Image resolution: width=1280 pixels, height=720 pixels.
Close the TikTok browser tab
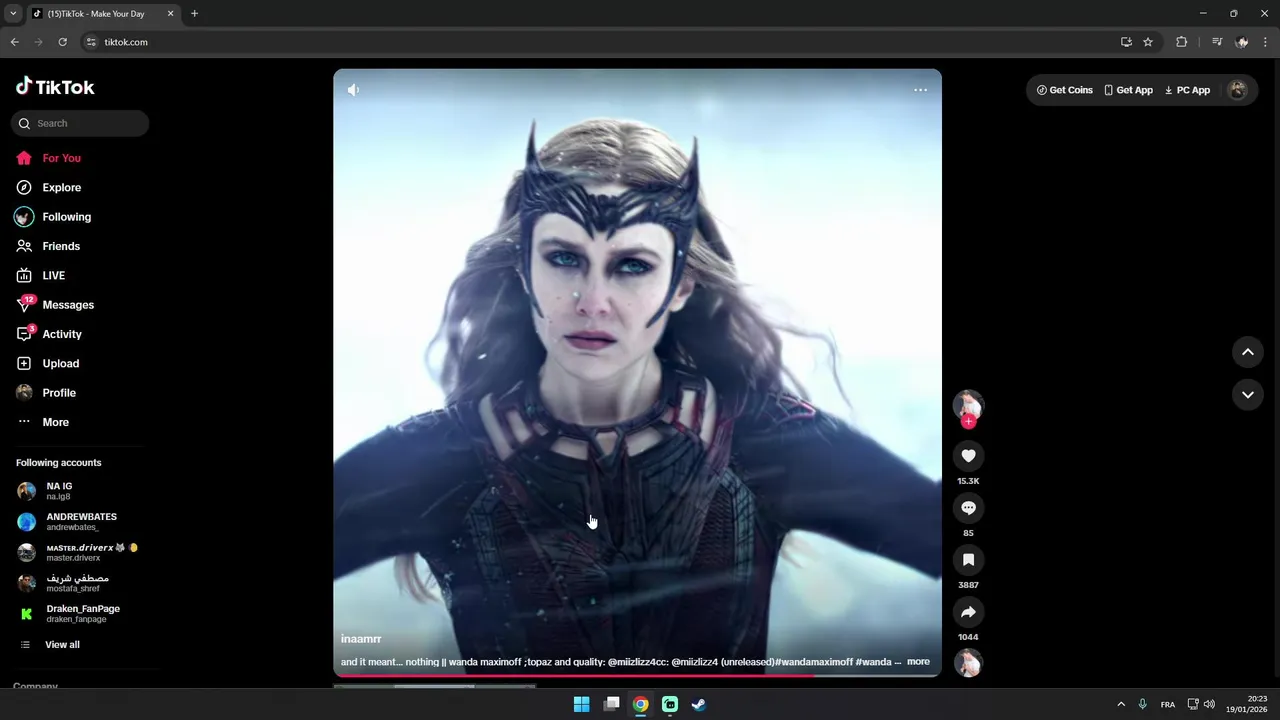coord(170,14)
